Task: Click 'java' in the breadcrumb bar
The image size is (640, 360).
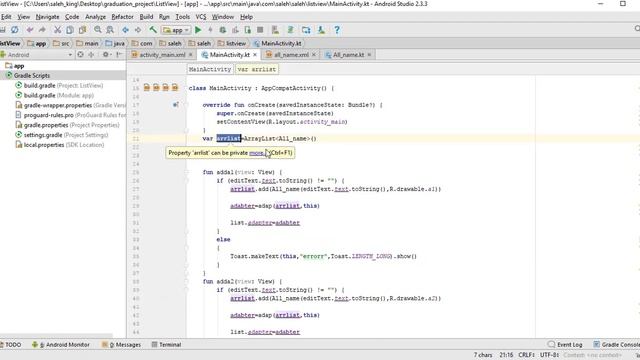Action: pyautogui.click(x=115, y=43)
